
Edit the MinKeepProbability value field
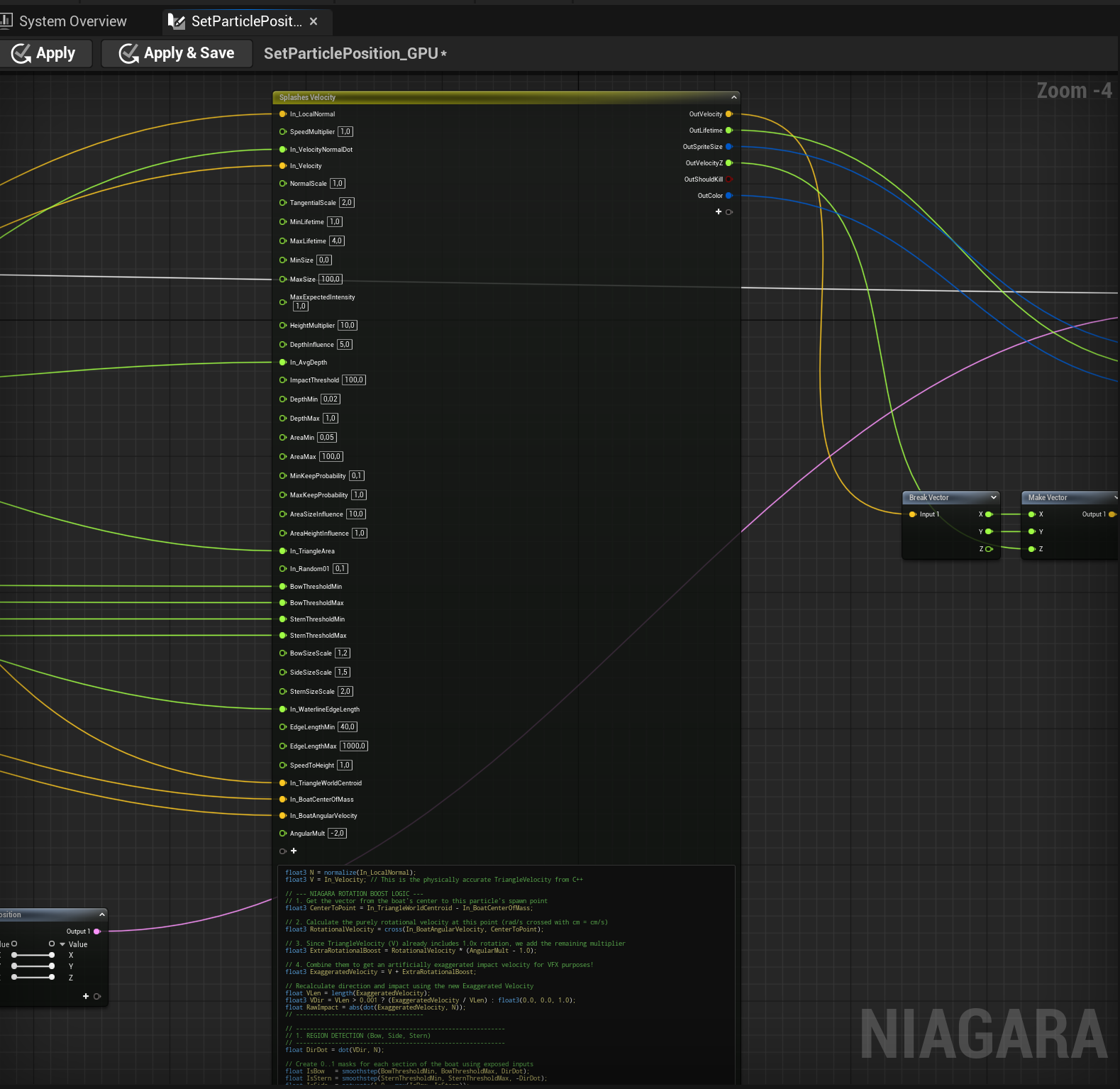[357, 476]
